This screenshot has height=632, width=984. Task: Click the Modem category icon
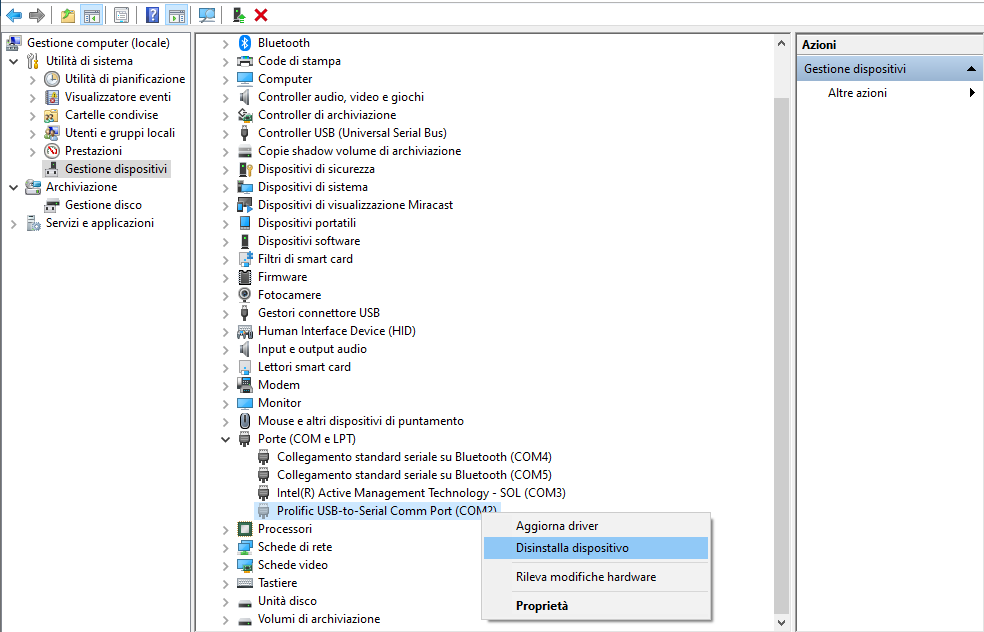(x=245, y=385)
